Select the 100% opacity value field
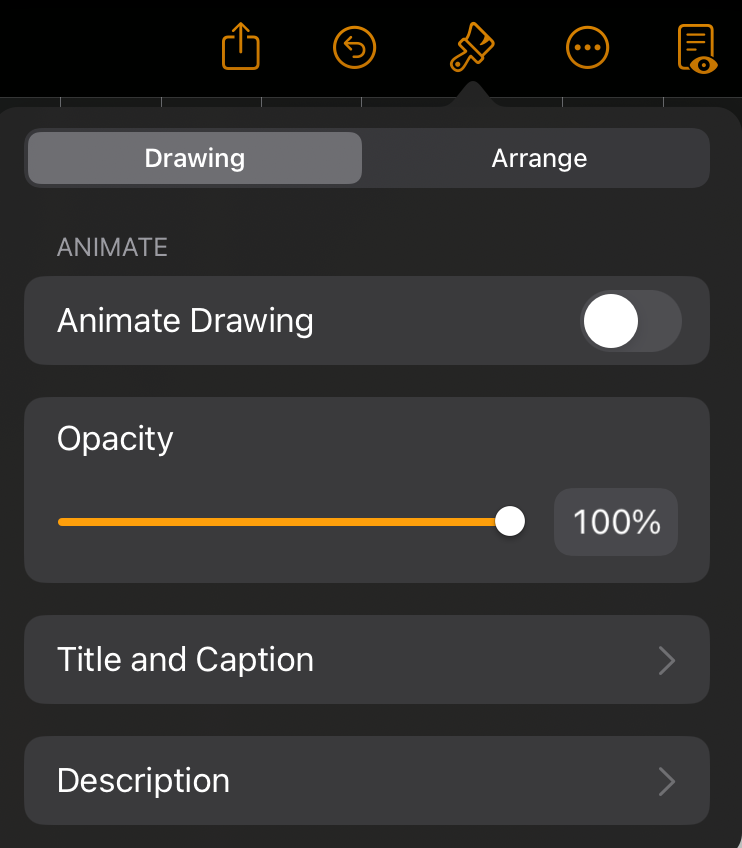 coord(616,522)
